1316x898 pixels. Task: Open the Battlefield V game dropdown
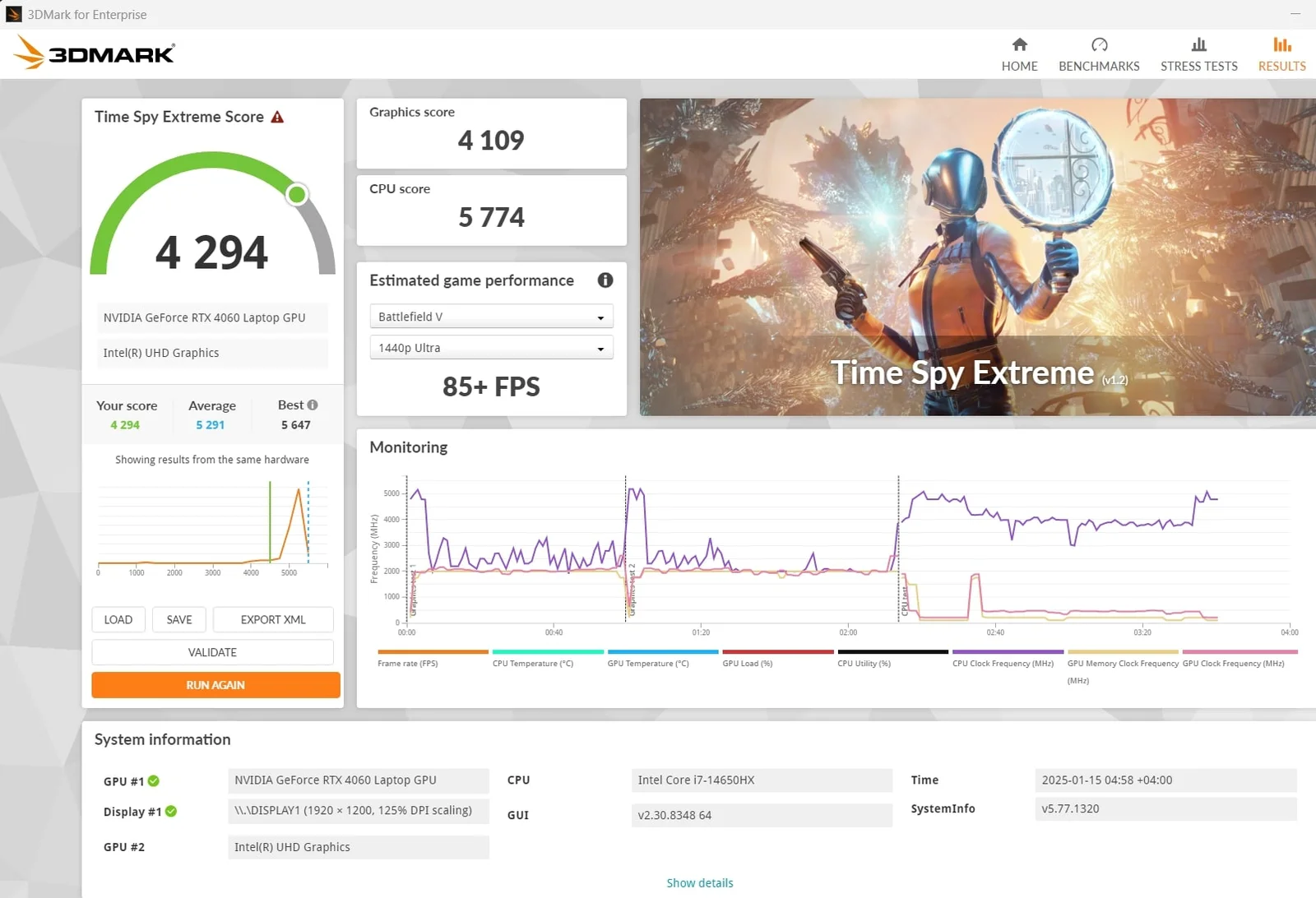[x=491, y=317]
